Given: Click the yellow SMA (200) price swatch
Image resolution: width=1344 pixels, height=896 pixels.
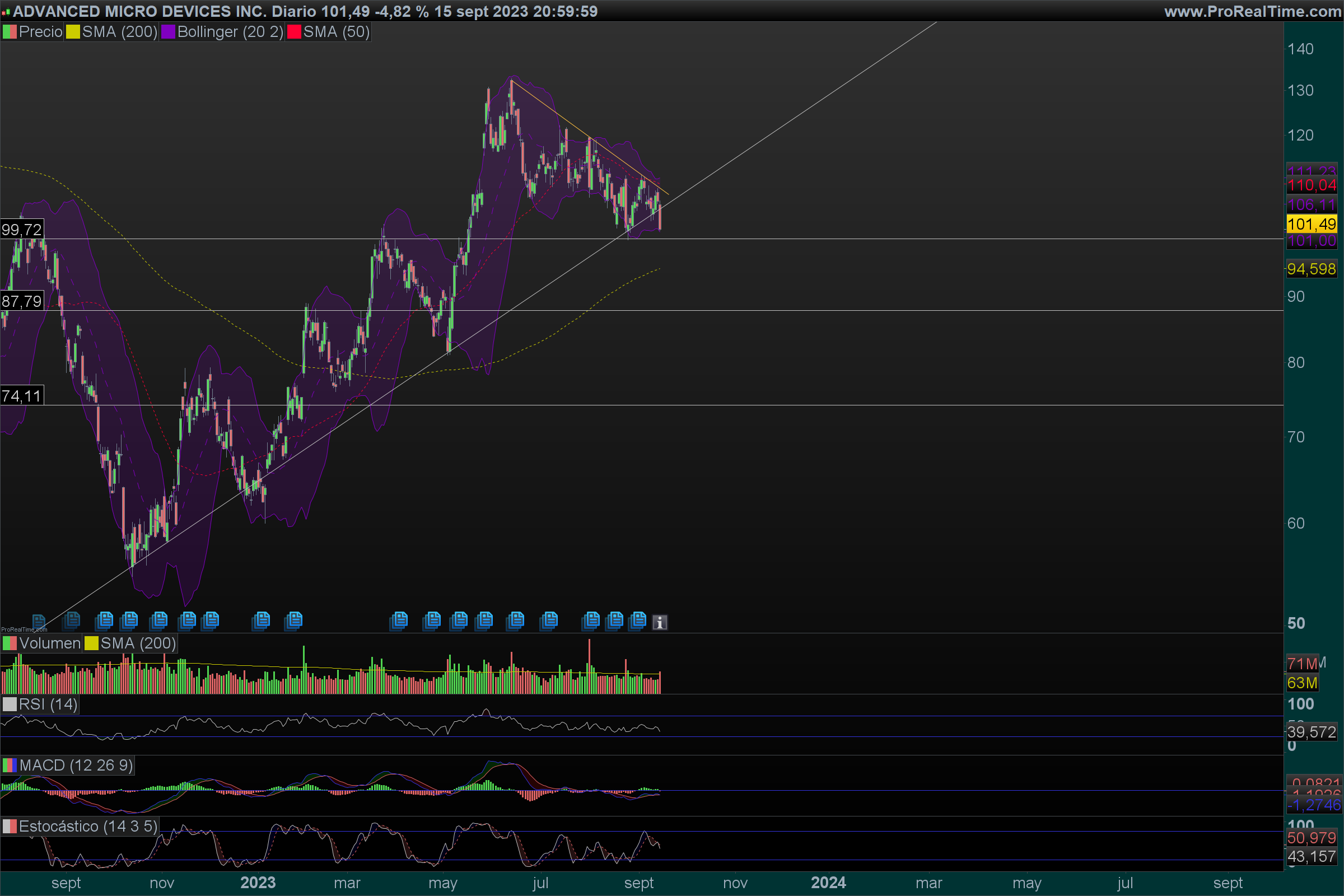Looking at the screenshot, I should [x=73, y=32].
